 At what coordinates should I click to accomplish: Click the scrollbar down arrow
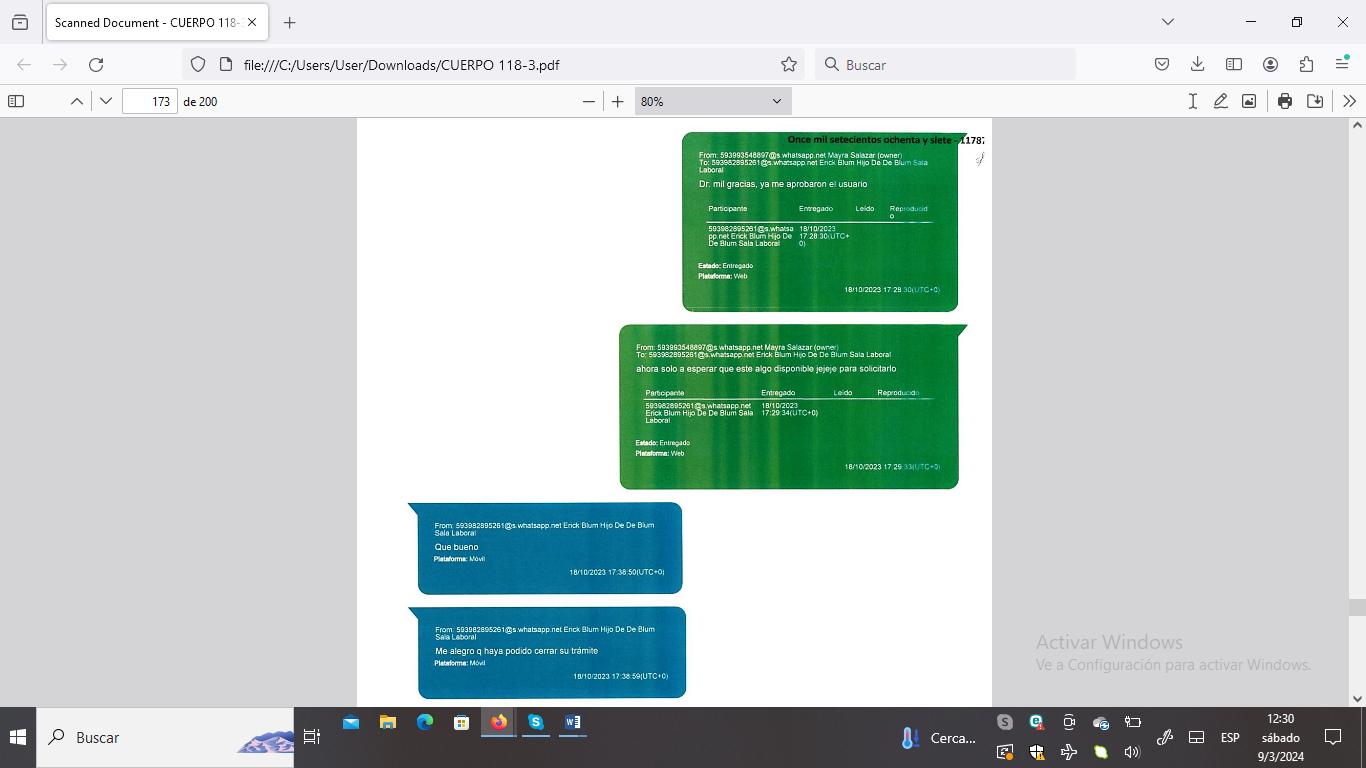click(x=1357, y=699)
